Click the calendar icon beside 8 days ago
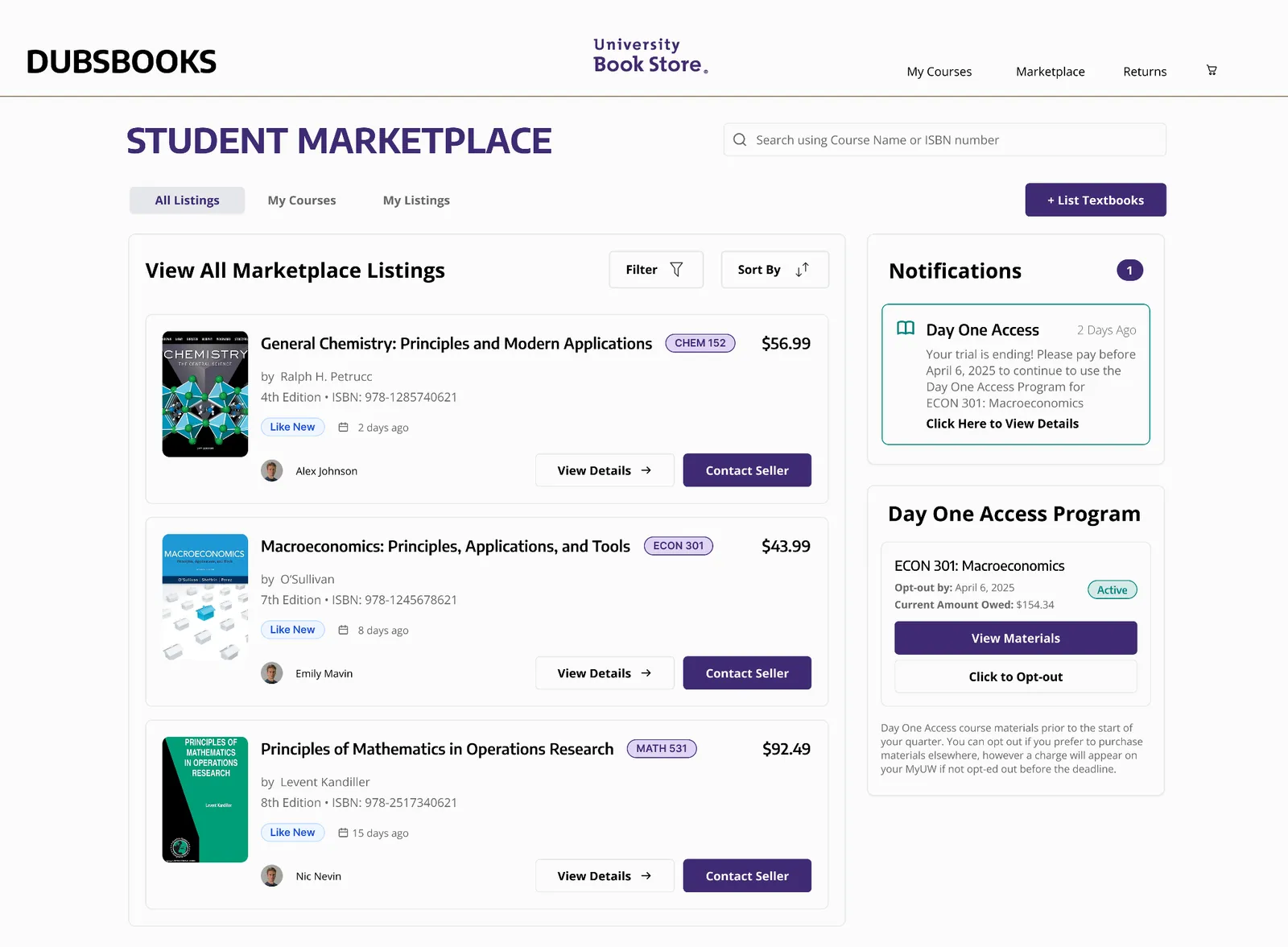This screenshot has height=947, width=1288. click(x=343, y=631)
